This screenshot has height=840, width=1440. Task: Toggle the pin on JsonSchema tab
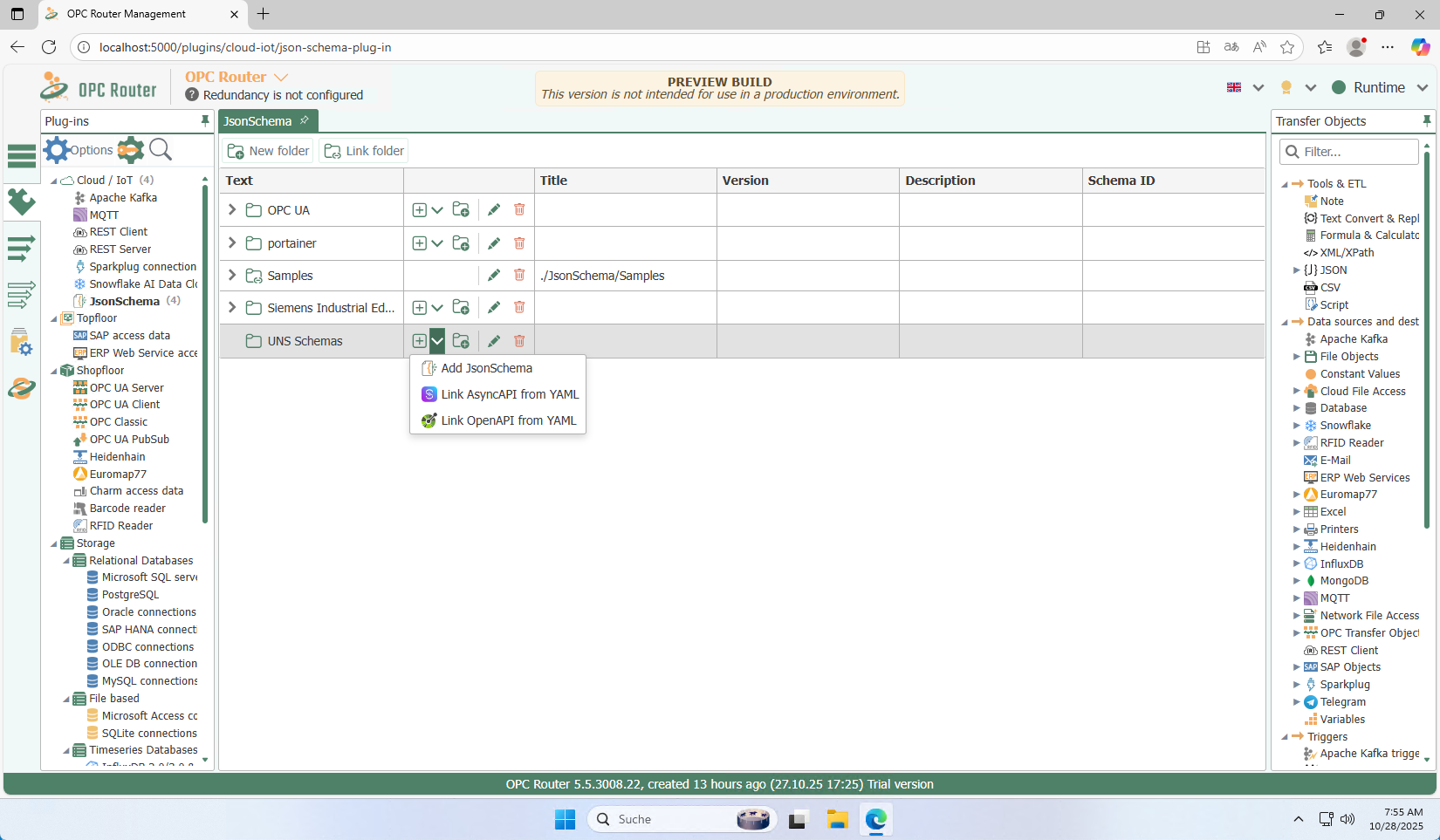(x=305, y=120)
